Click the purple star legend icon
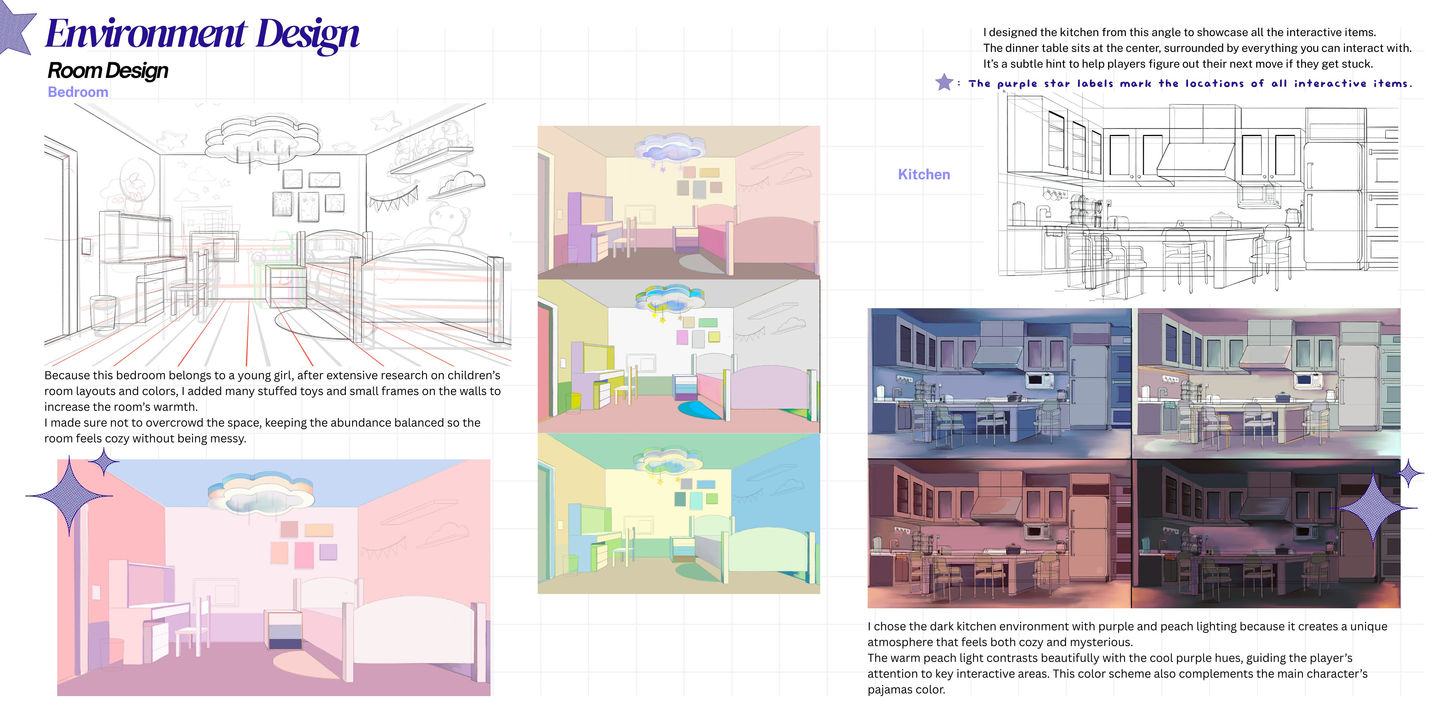Image resolution: width=1449 pixels, height=724 pixels. pos(944,83)
